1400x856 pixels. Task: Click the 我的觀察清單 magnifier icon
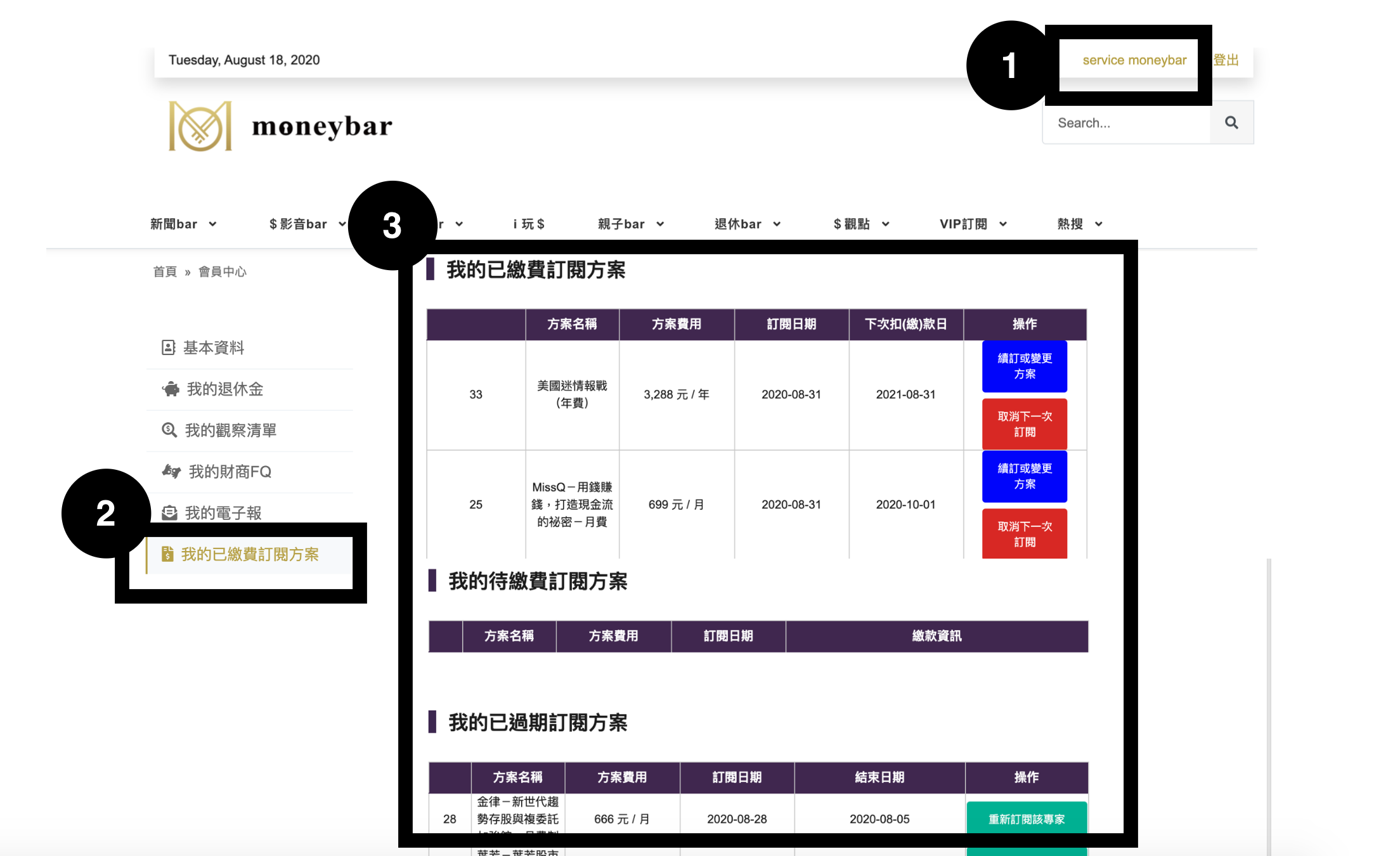(x=169, y=430)
